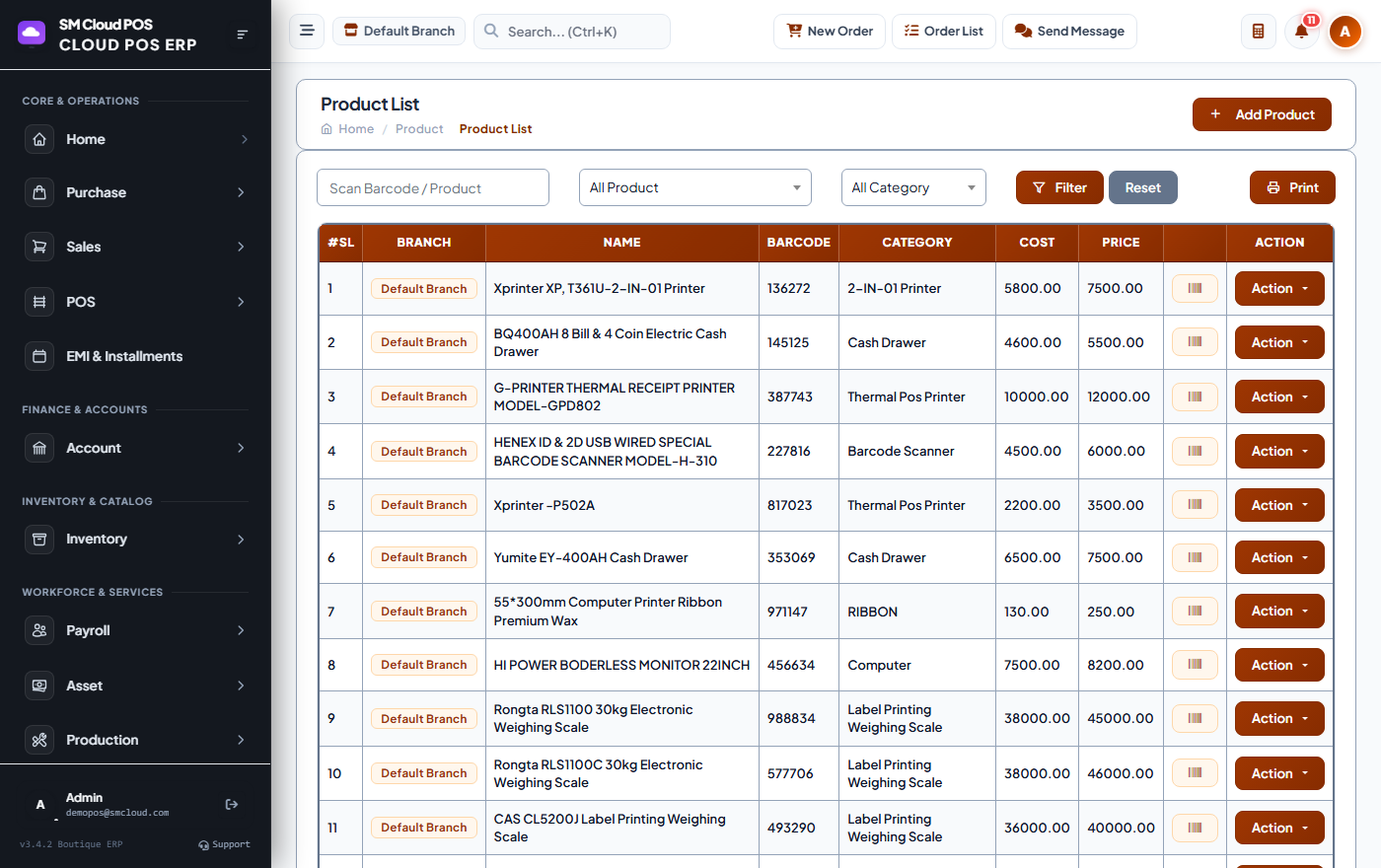The height and width of the screenshot is (868, 1381).
Task: Click the Search (Ctrl+K) box
Action: coord(572,31)
